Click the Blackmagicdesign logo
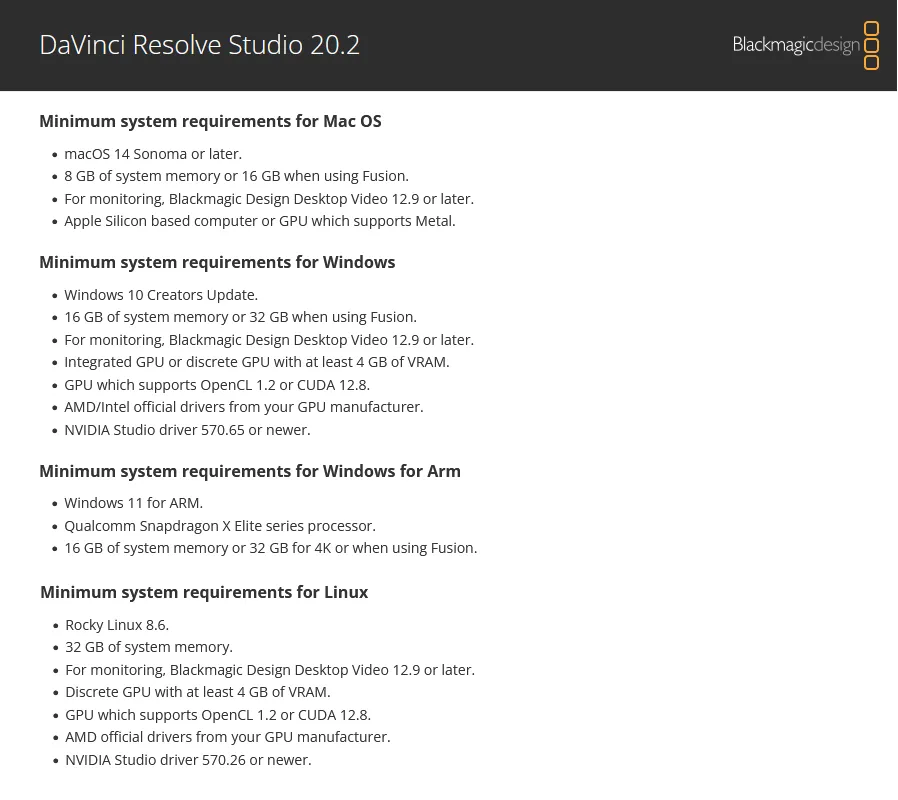This screenshot has width=898, height=800. pos(806,45)
